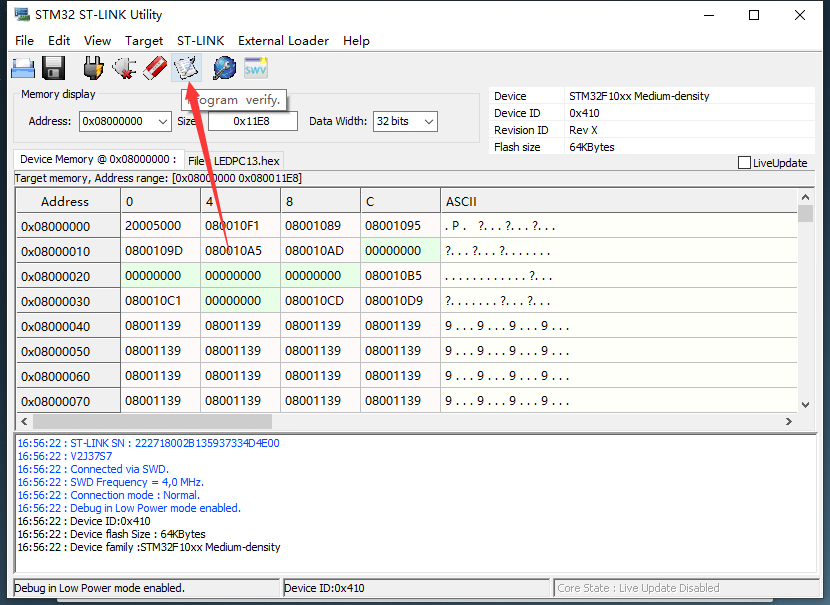Disconnect from target icon
The height and width of the screenshot is (605, 830).
[x=124, y=69]
